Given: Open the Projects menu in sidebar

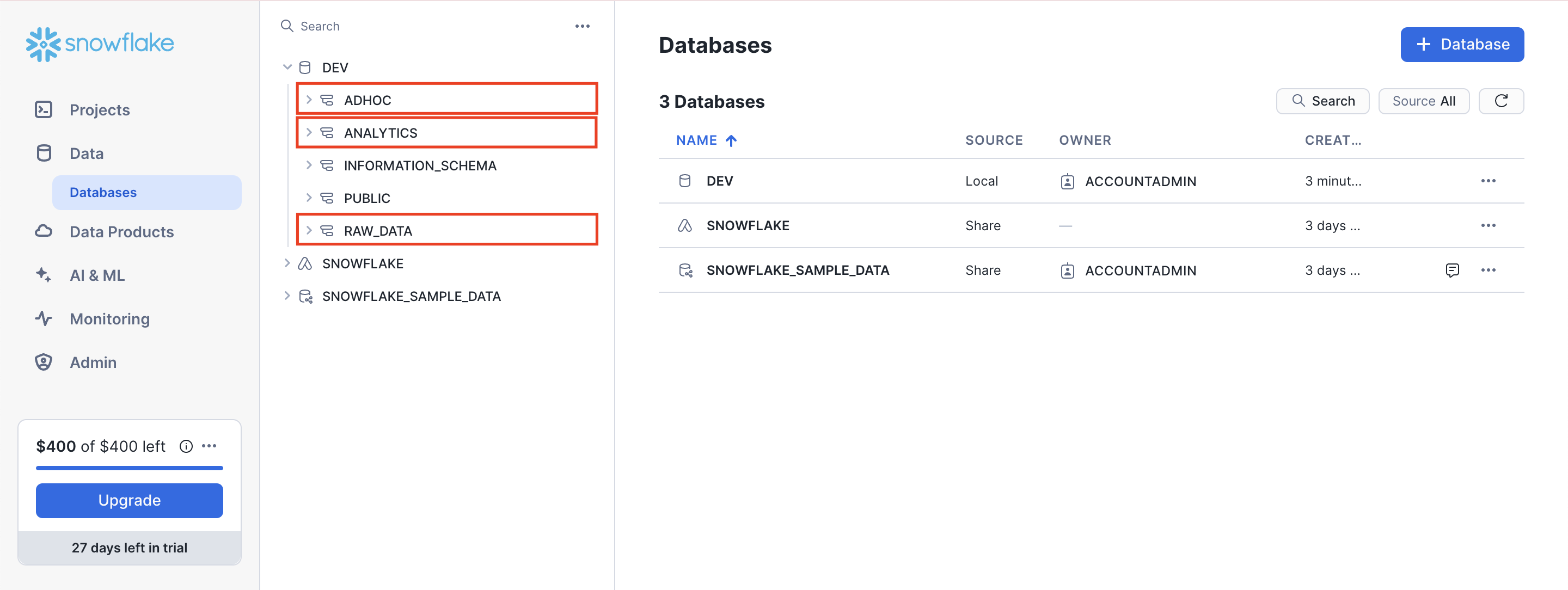Looking at the screenshot, I should 99,110.
